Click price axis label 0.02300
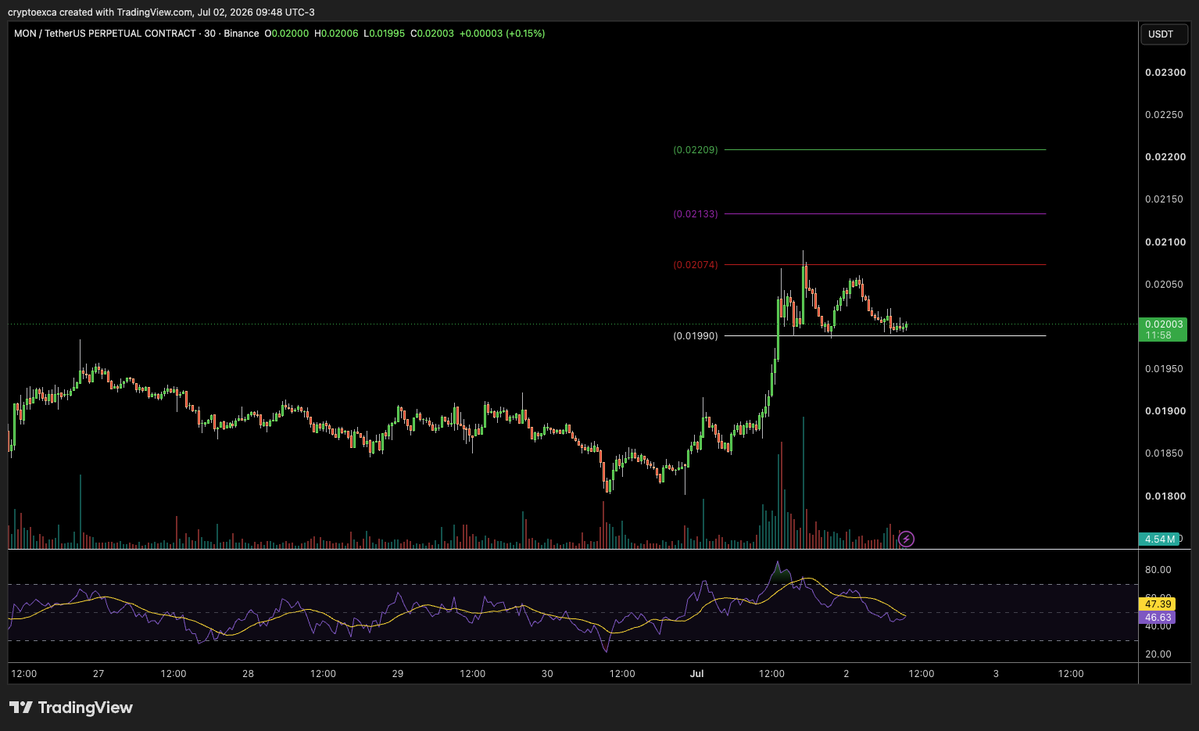Viewport: 1199px width, 731px height. 1165,73
